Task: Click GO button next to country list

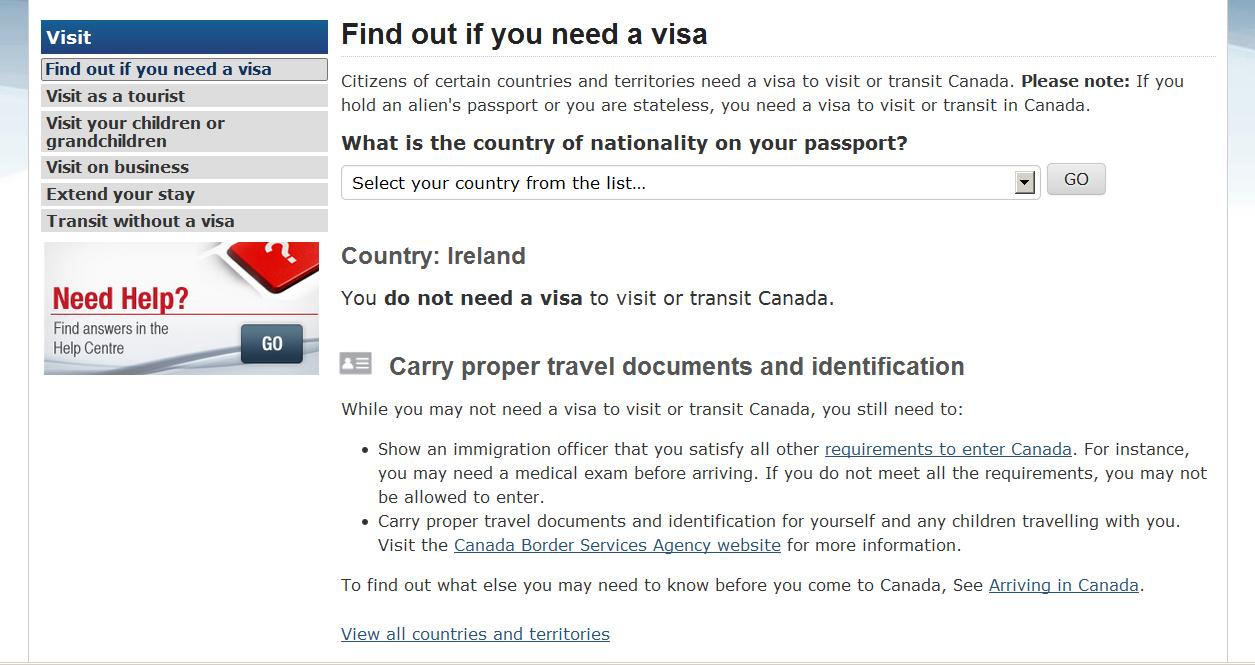Action: 1076,180
